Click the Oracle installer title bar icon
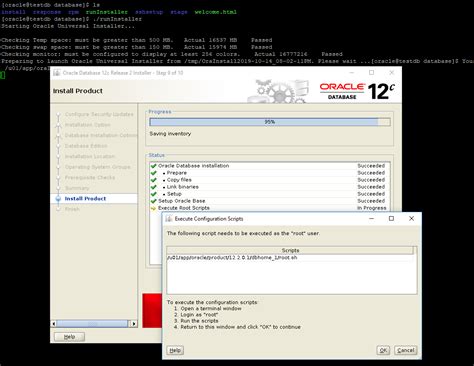 [57, 73]
